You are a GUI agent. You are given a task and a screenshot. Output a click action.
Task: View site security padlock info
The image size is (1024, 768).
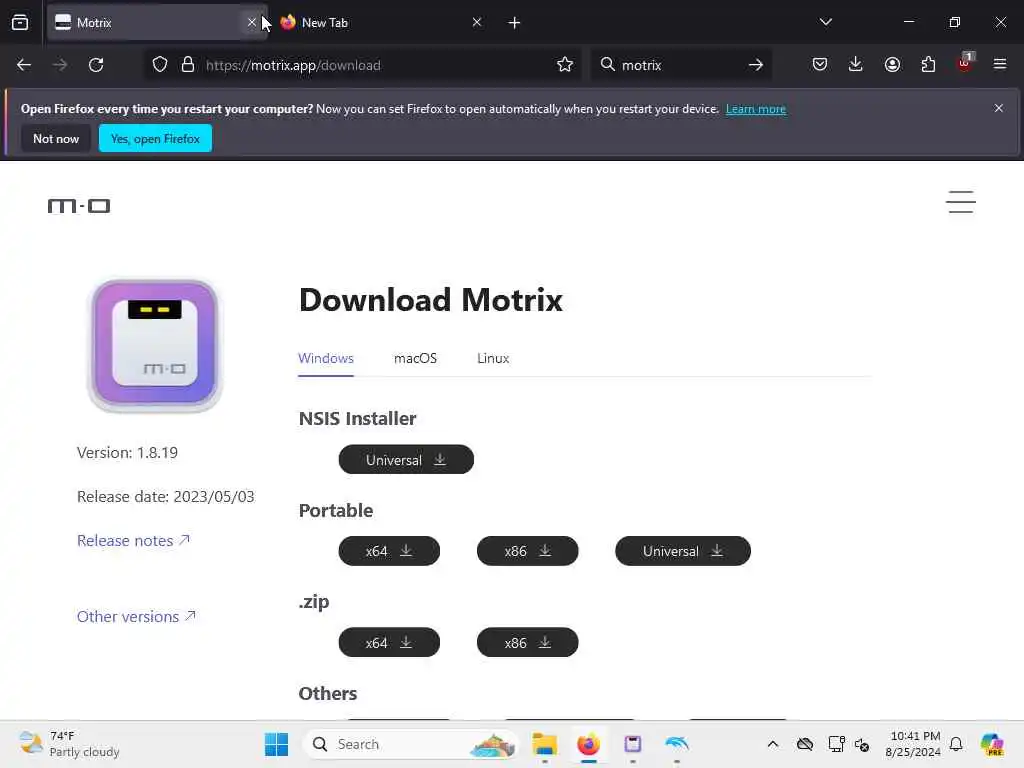point(188,65)
